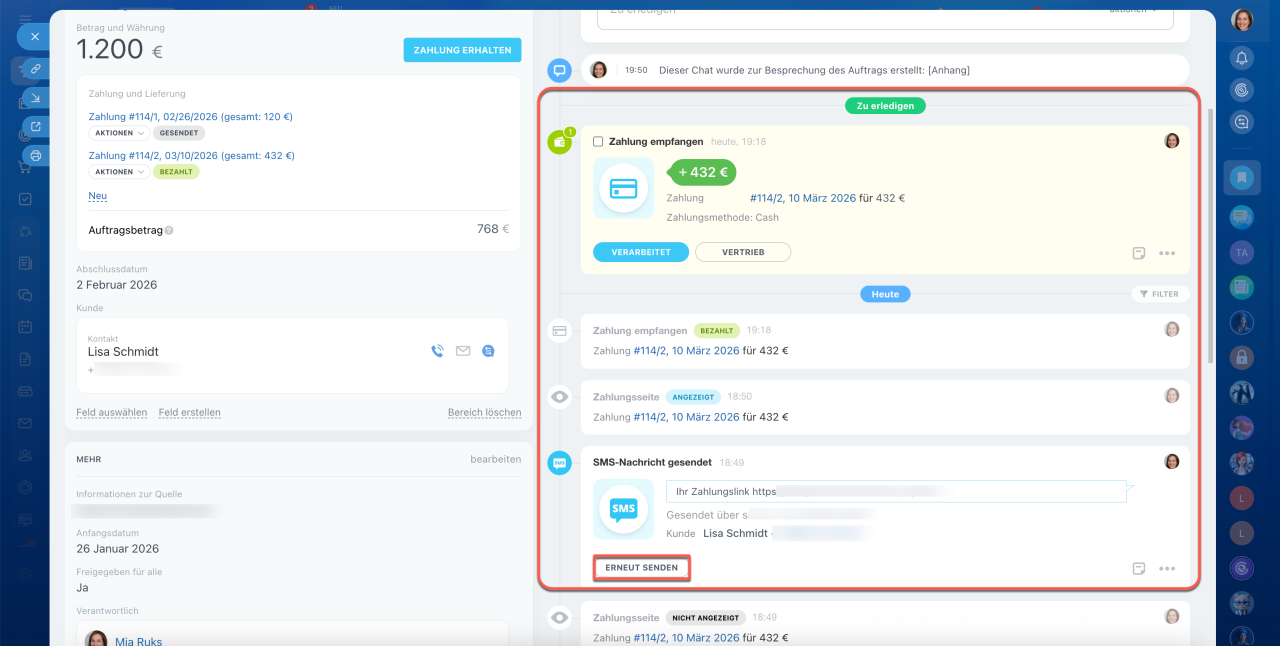The height and width of the screenshot is (646, 1280).
Task: Click Feld auswählen link
Action: (x=112, y=412)
